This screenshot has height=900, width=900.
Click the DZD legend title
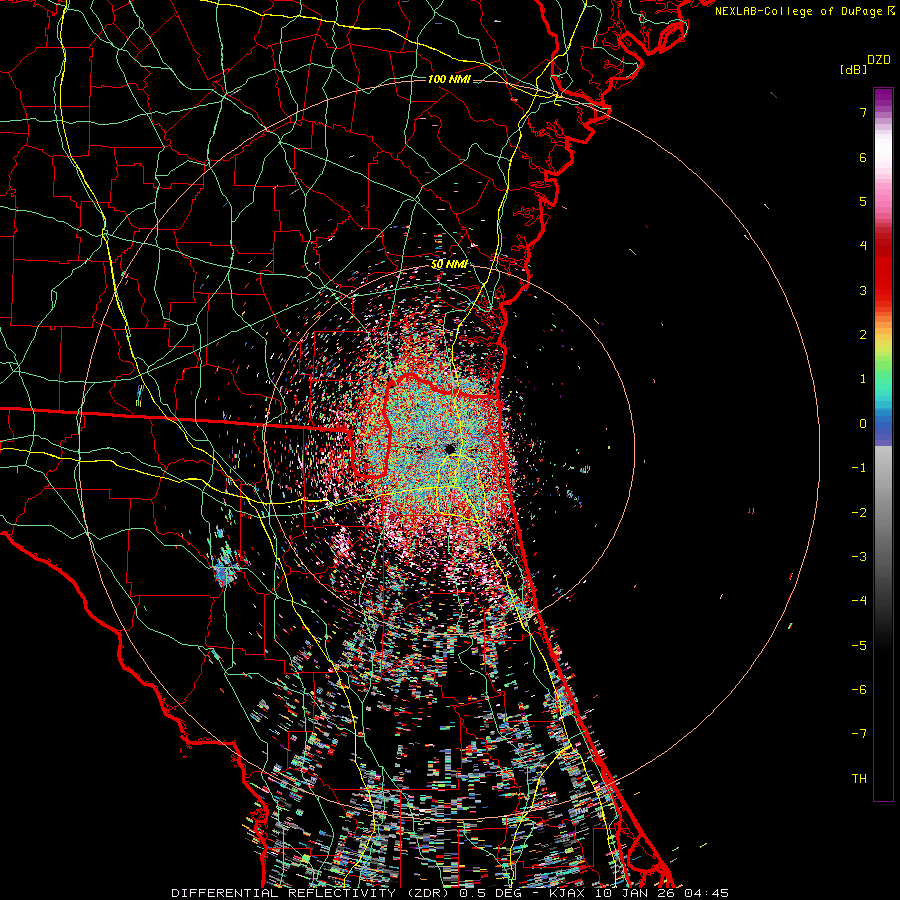(x=879, y=60)
